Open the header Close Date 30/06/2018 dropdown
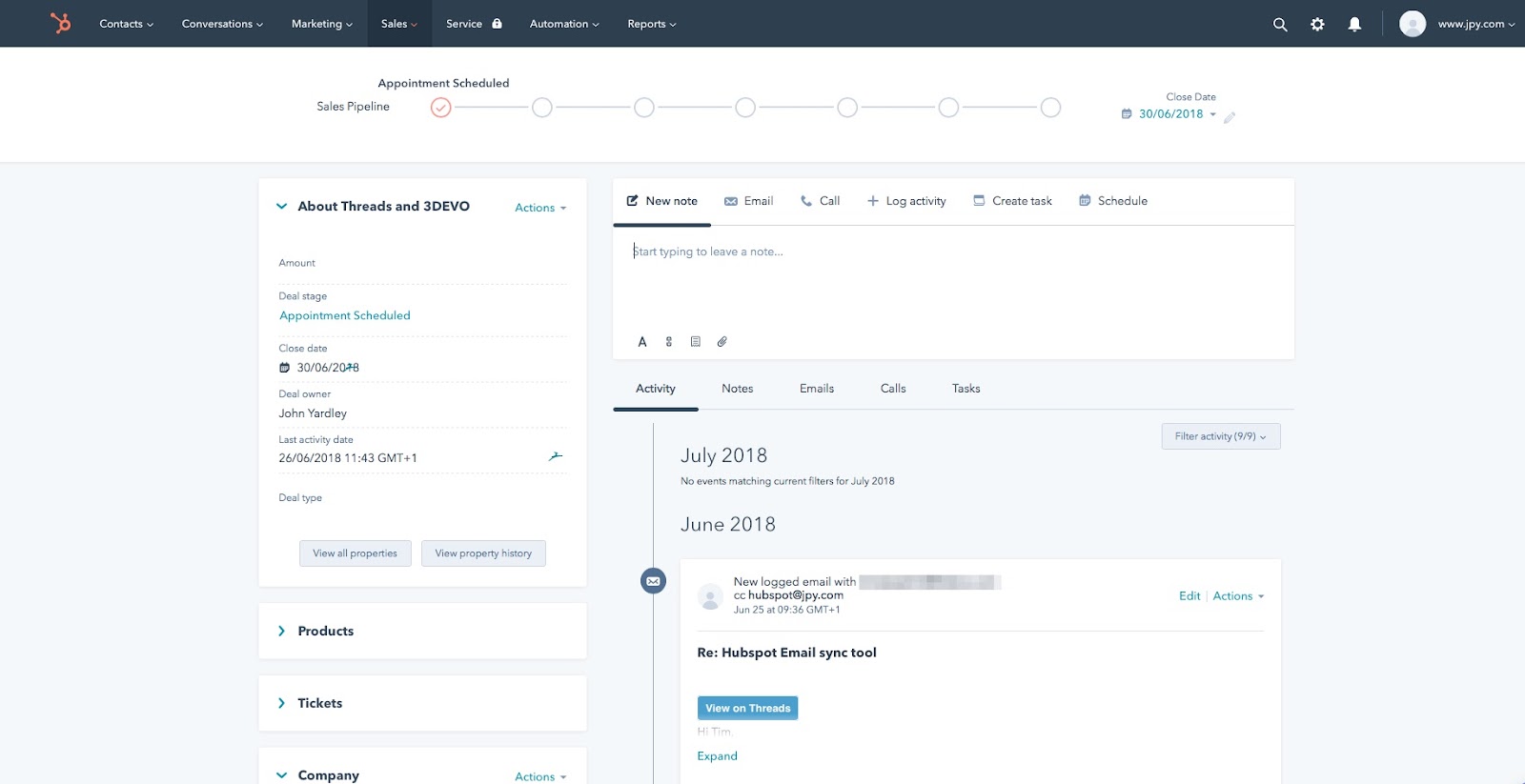 [1177, 114]
